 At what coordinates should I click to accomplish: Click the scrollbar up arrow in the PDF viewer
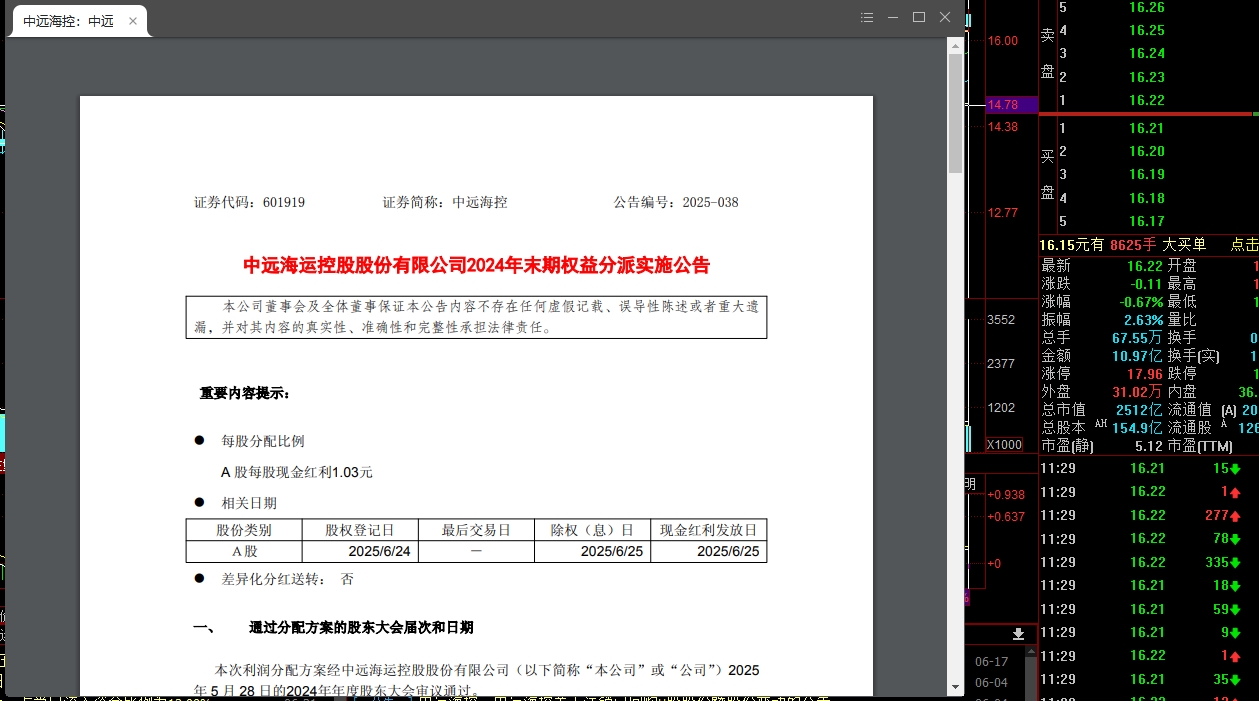[955, 46]
